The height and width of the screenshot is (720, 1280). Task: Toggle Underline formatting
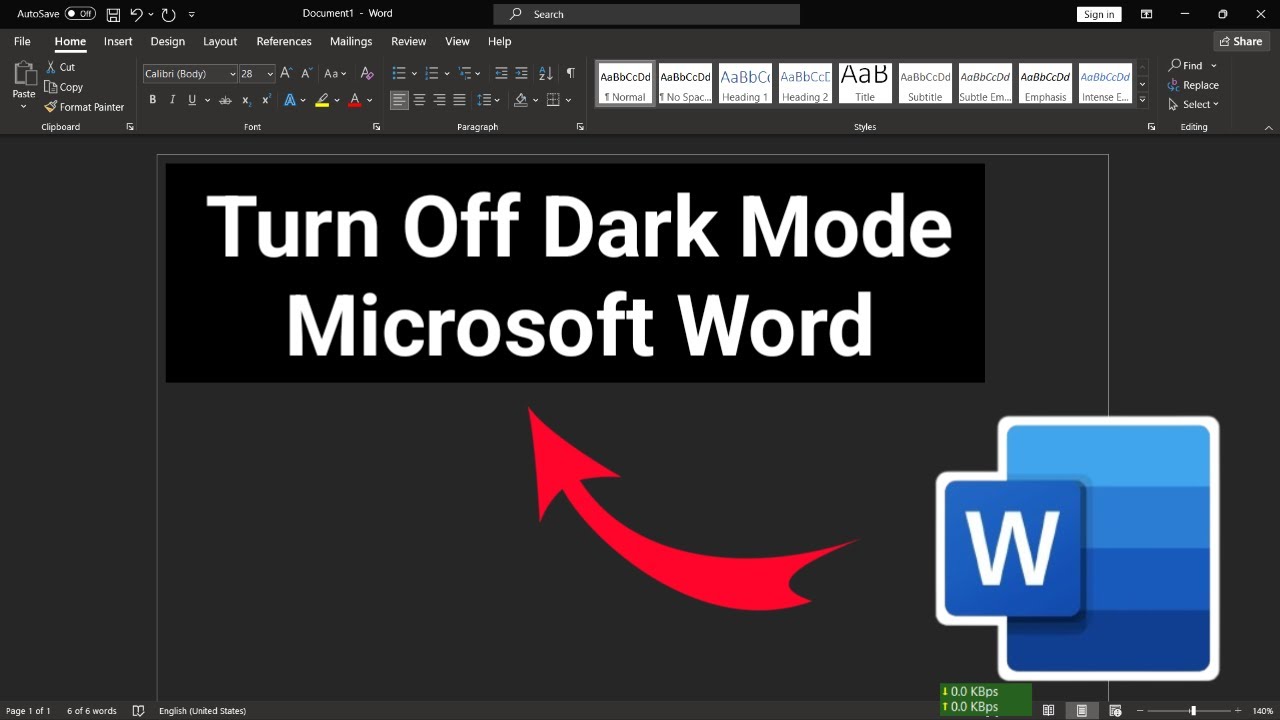(x=192, y=100)
